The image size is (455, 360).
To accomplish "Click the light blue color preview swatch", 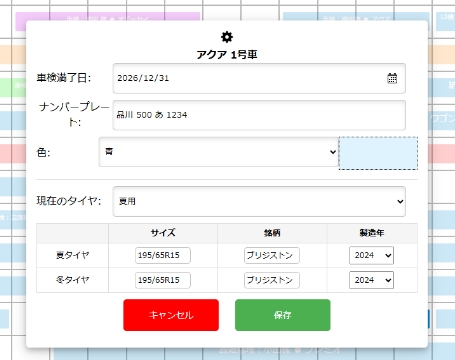I will click(378, 153).
